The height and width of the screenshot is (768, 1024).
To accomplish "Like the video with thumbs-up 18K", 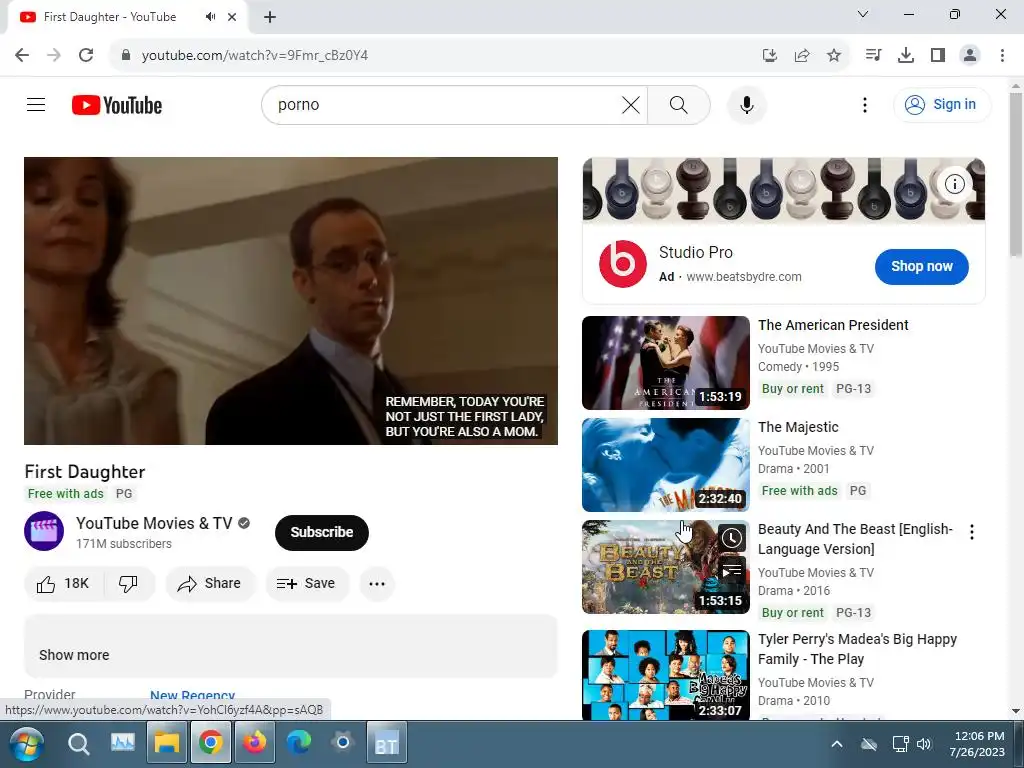I will pyautogui.click(x=63, y=583).
